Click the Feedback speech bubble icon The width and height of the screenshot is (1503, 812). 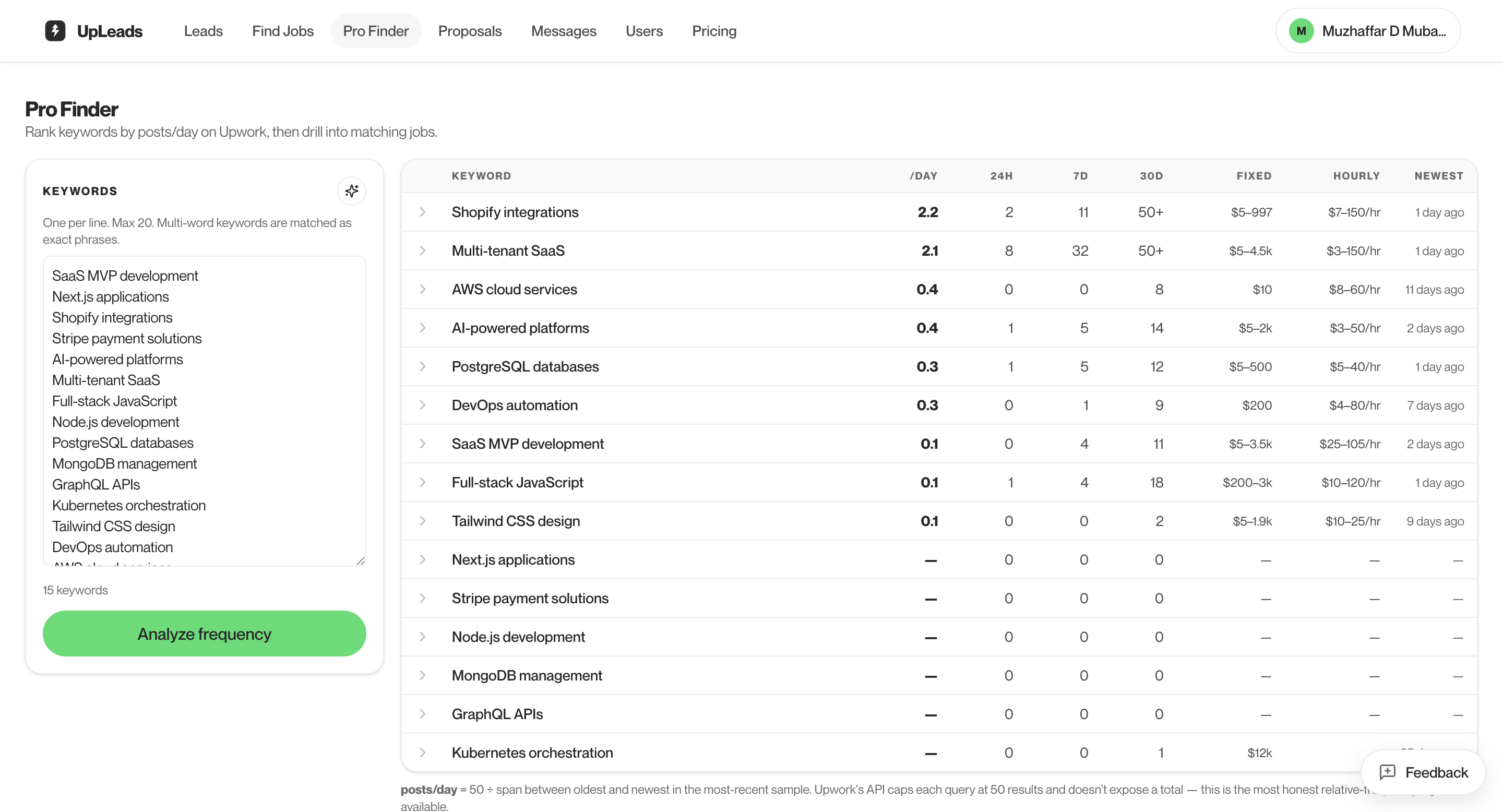[1388, 772]
